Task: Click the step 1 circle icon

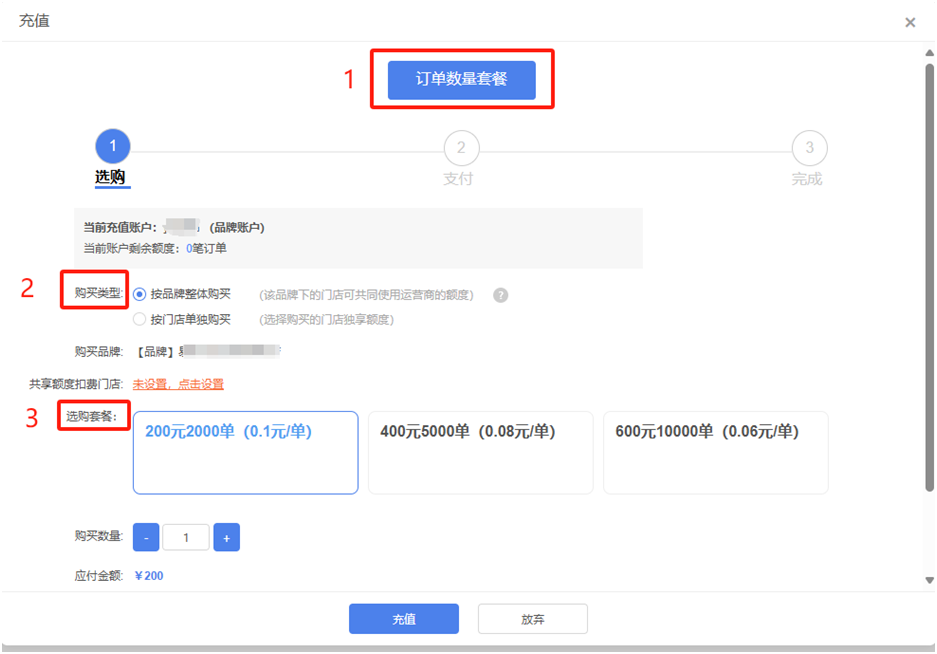Action: [x=112, y=147]
